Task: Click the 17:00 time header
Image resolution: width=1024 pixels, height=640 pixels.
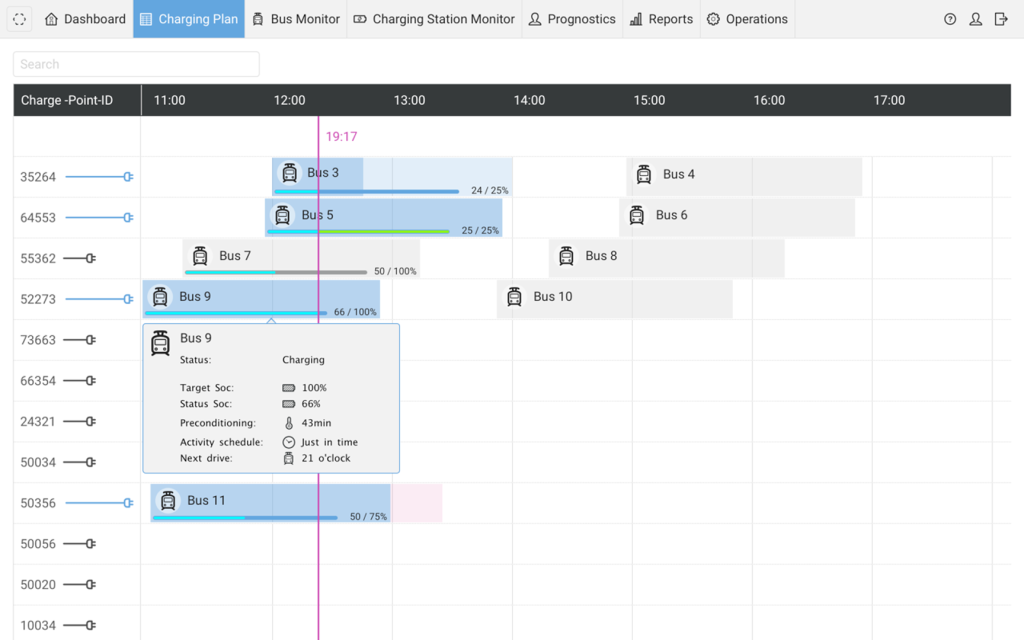Action: pyautogui.click(x=889, y=100)
